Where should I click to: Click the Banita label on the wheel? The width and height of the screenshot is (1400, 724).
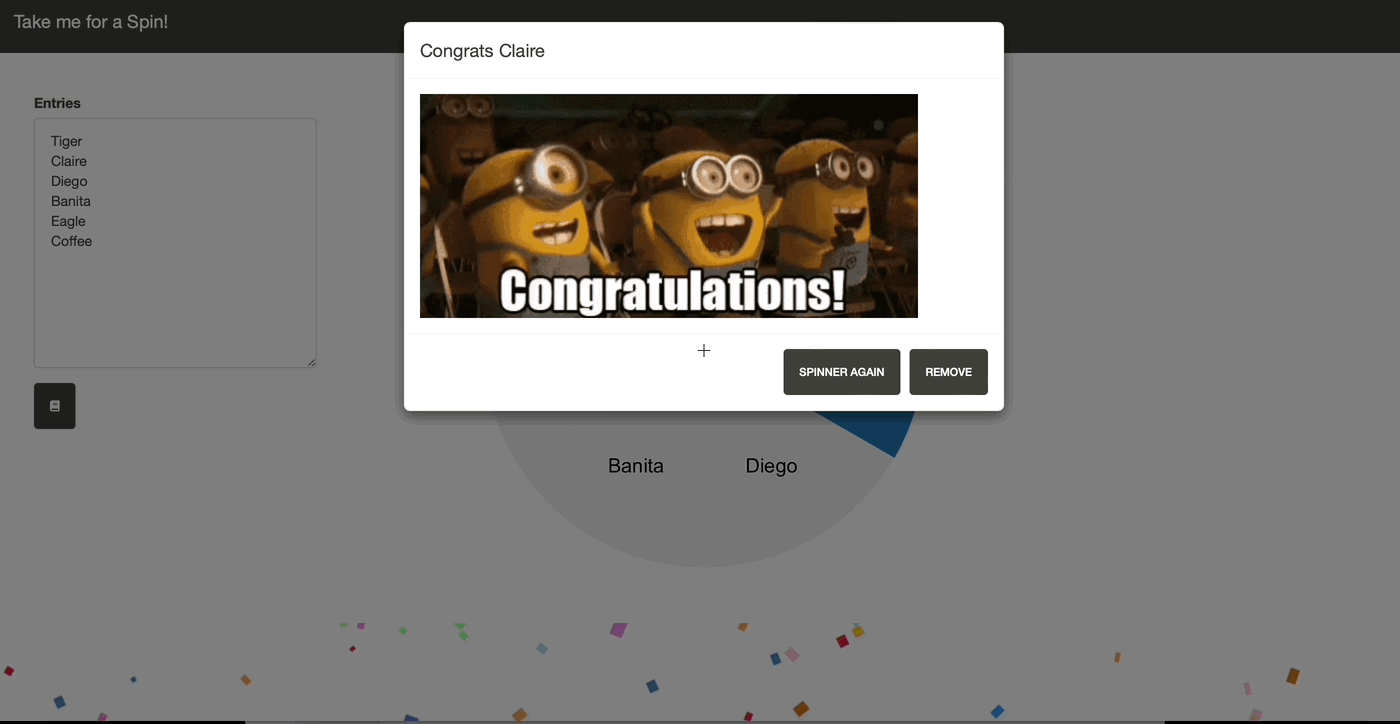[636, 465]
